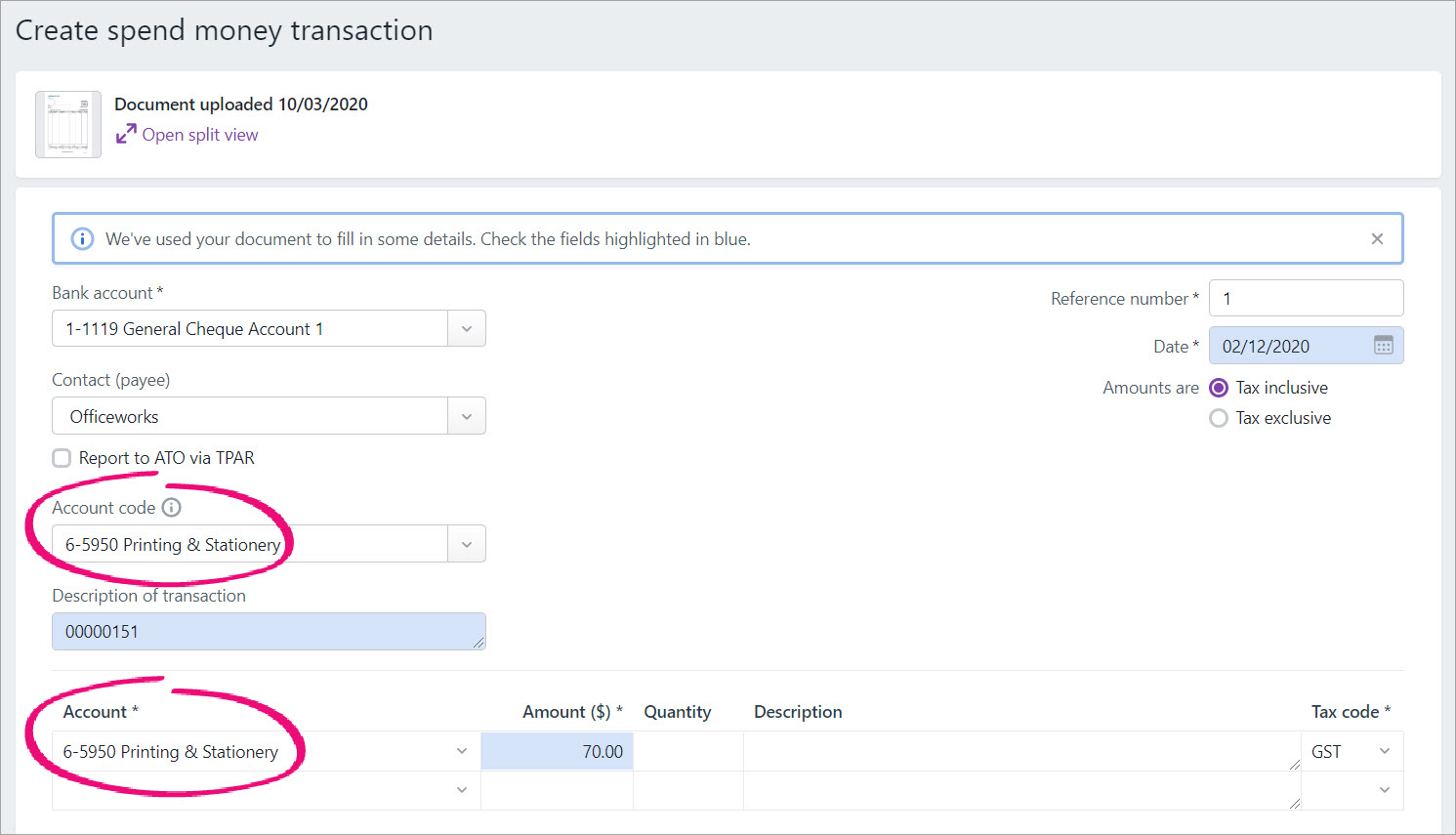The image size is (1456, 835).
Task: Click the uploaded document thumbnail
Action: click(x=67, y=124)
